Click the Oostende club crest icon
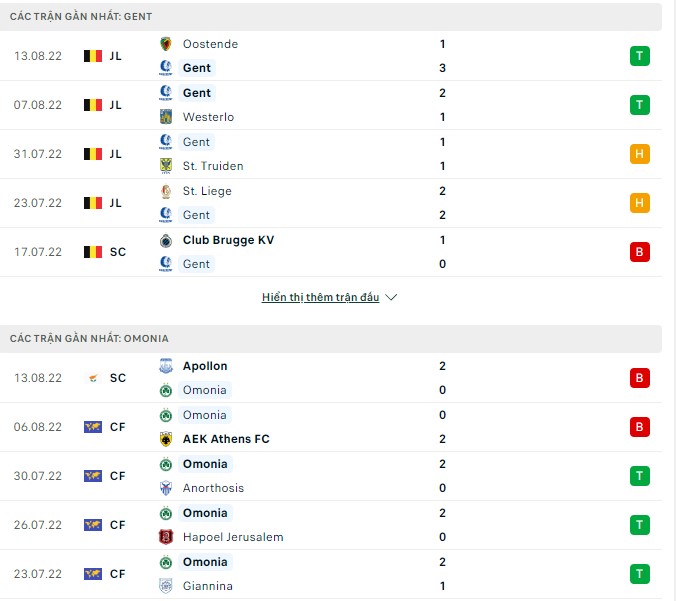The height and width of the screenshot is (601, 676). (x=166, y=44)
